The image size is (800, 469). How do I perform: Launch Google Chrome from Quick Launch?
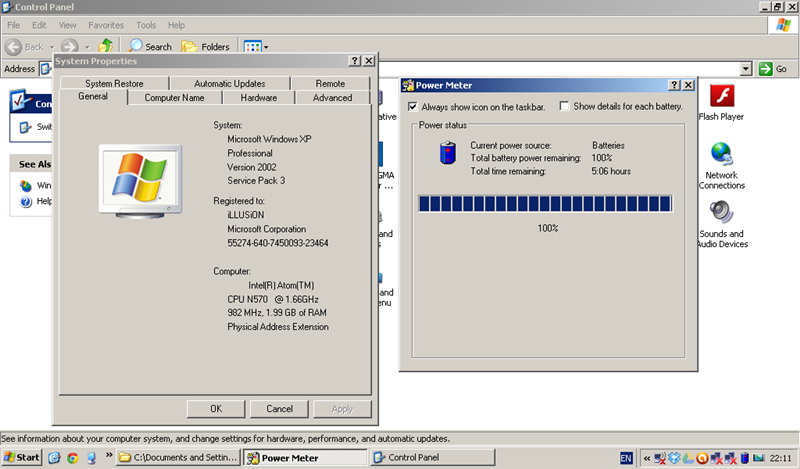(72, 458)
